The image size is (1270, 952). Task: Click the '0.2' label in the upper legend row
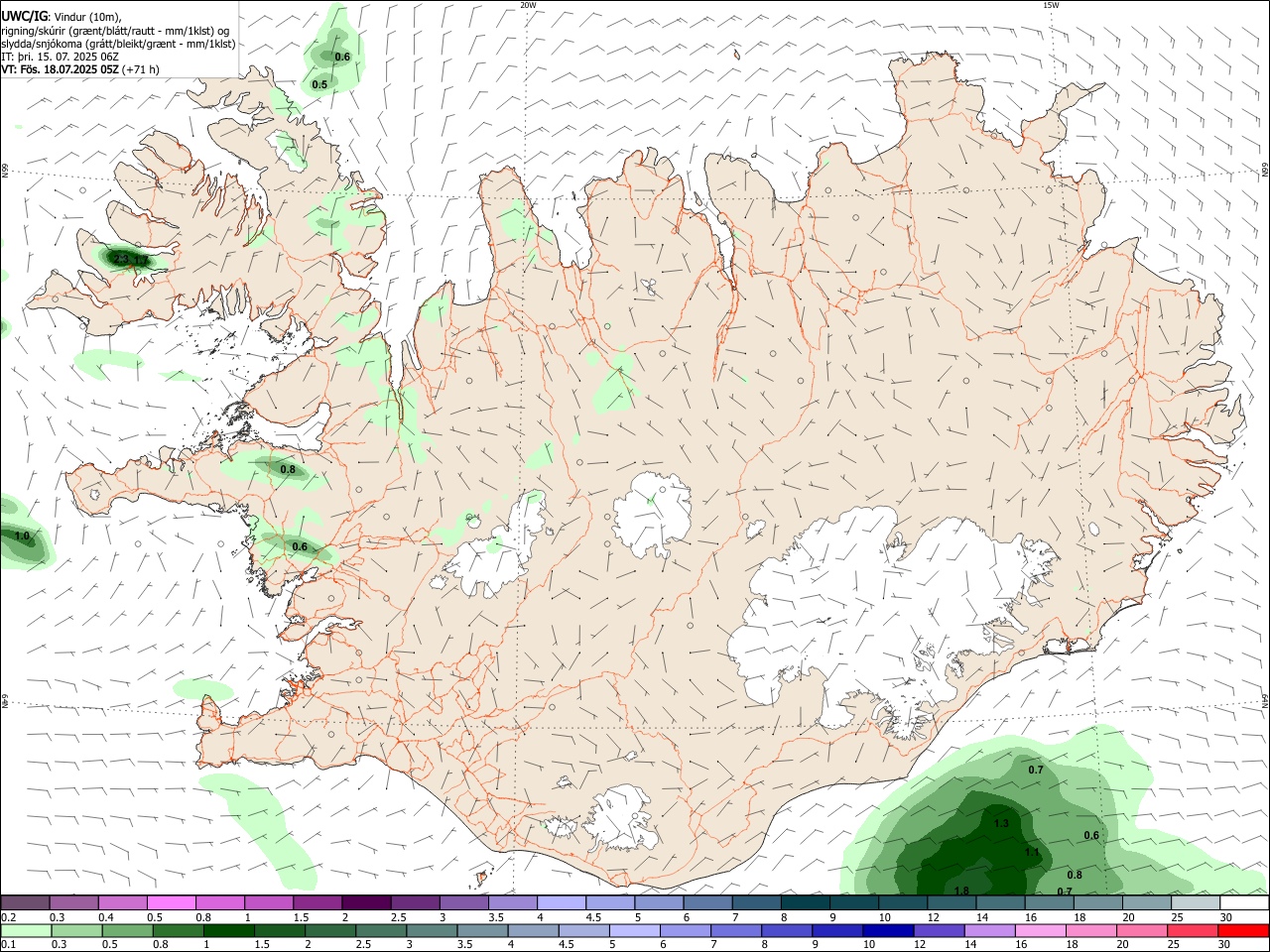coord(8,917)
